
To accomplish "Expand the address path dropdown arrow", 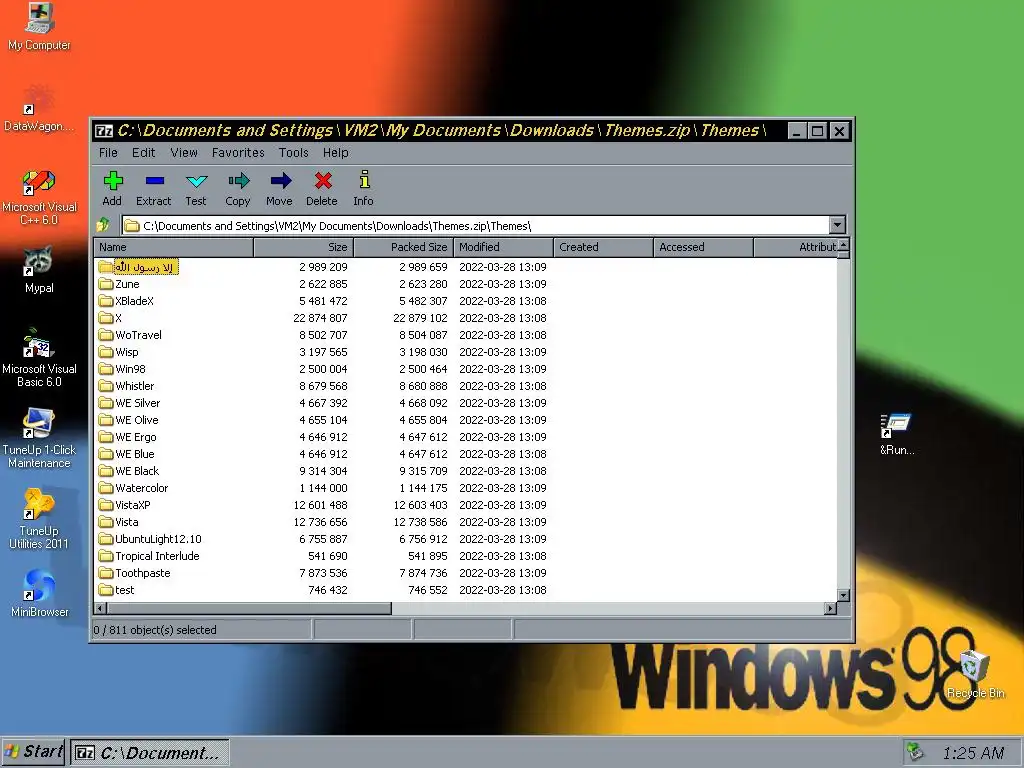I will (x=837, y=225).
